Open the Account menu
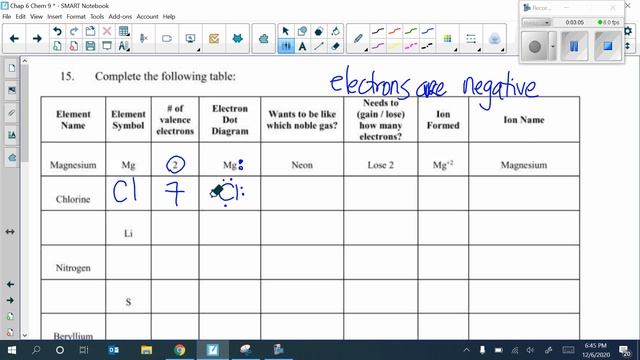640x360 pixels. 147,17
